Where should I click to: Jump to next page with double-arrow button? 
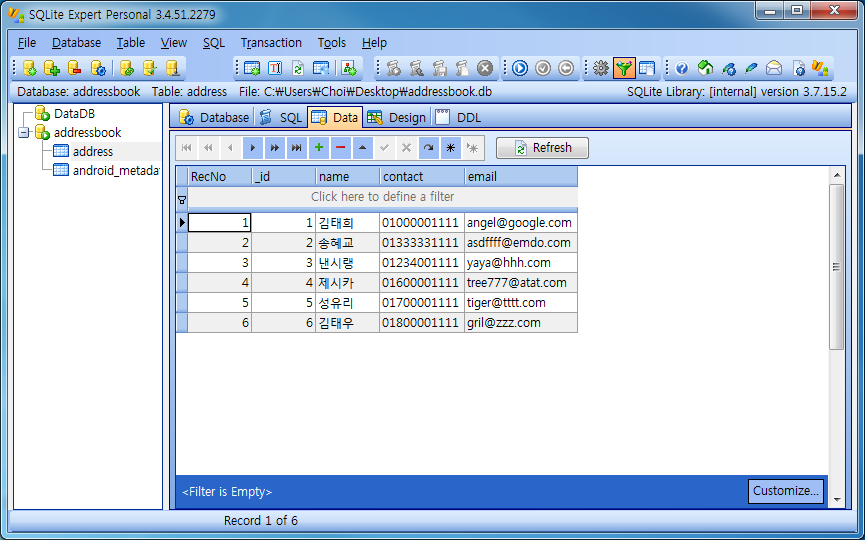tap(275, 148)
